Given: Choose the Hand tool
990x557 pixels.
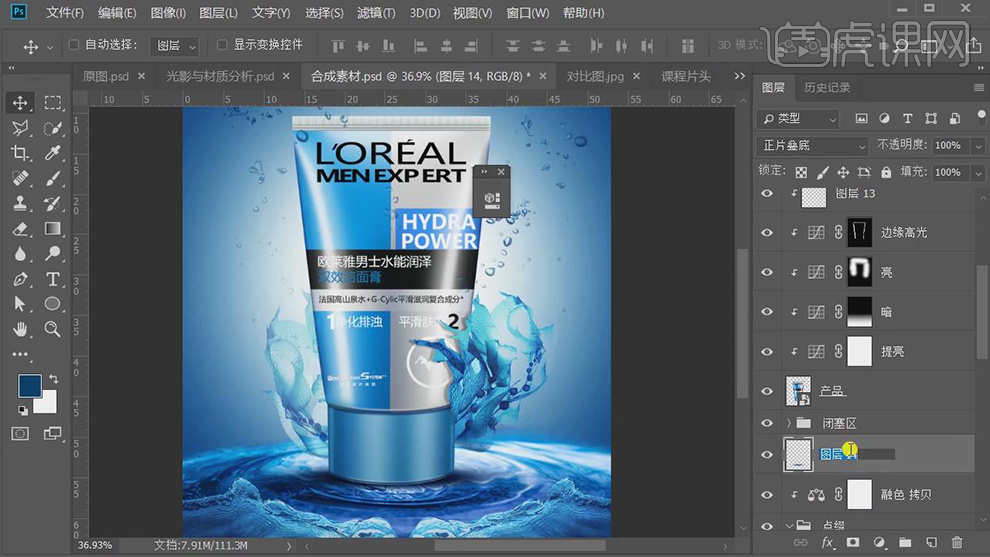Looking at the screenshot, I should point(20,329).
